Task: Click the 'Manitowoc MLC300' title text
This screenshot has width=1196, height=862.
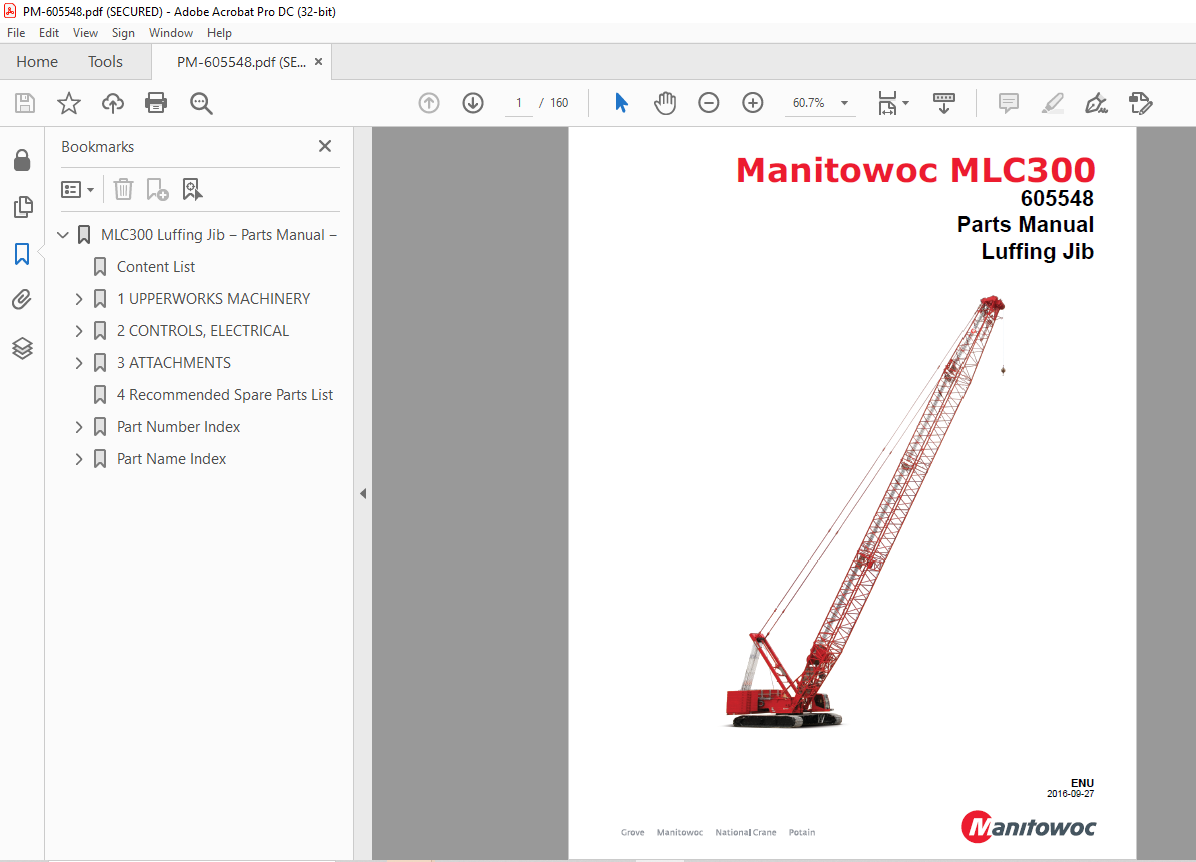Action: pyautogui.click(x=915, y=170)
